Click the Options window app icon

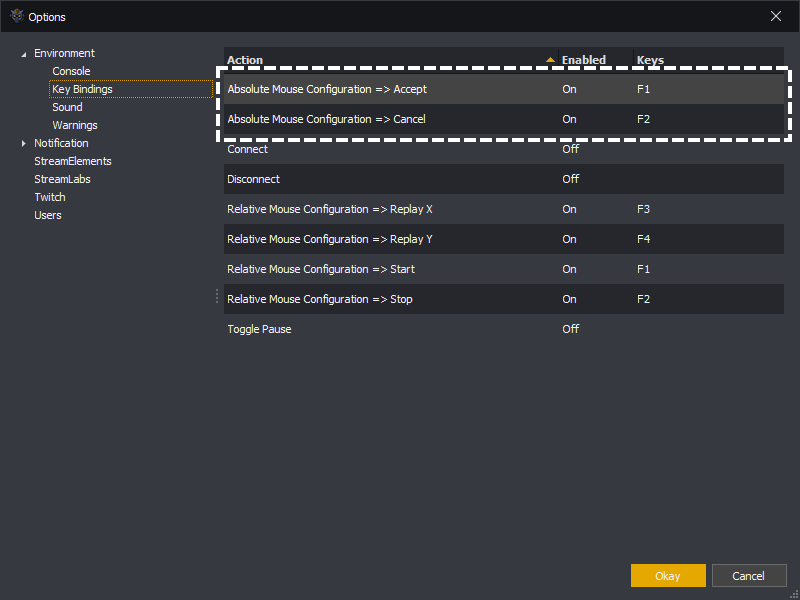(x=17, y=16)
